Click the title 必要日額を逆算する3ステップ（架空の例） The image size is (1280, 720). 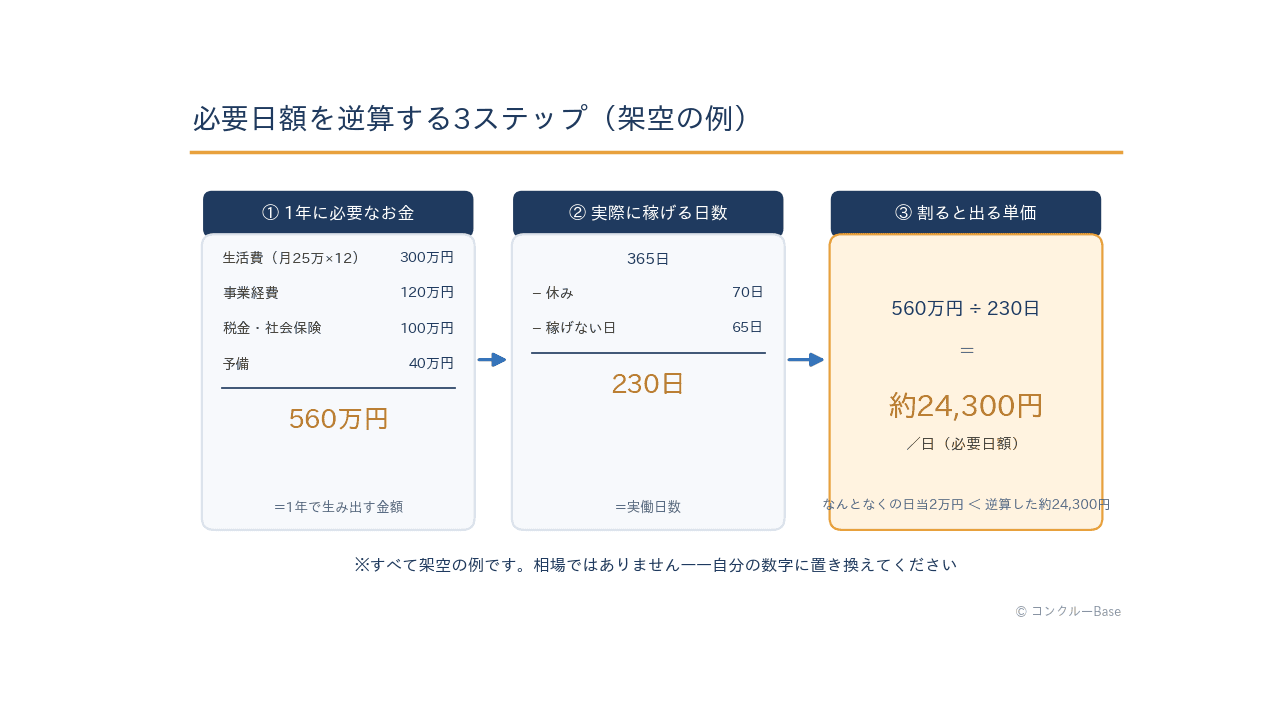tap(470, 118)
